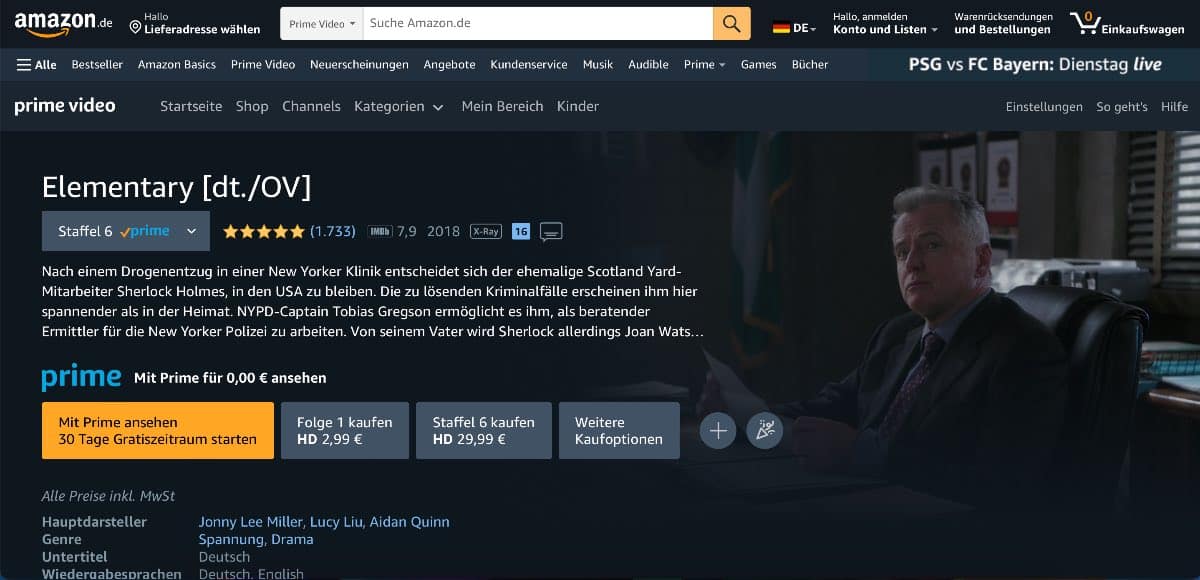Click Mit Prime ansehen button
Image resolution: width=1200 pixels, height=580 pixels.
point(158,431)
